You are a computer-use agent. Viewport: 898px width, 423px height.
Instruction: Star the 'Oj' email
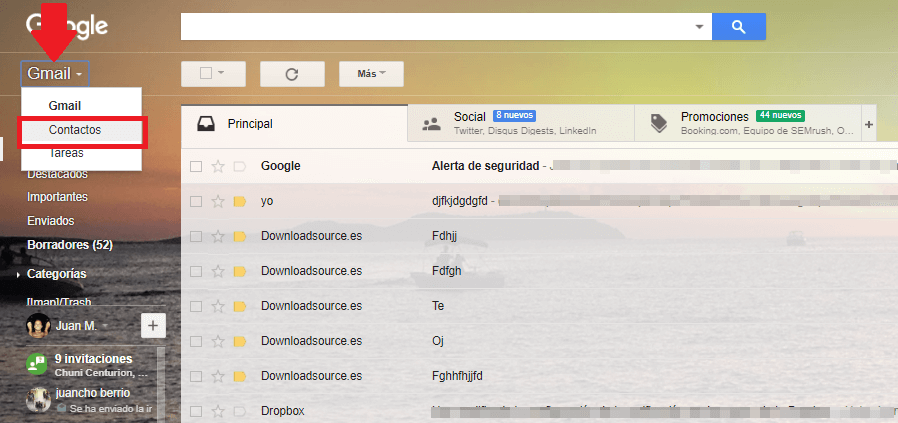pos(218,341)
